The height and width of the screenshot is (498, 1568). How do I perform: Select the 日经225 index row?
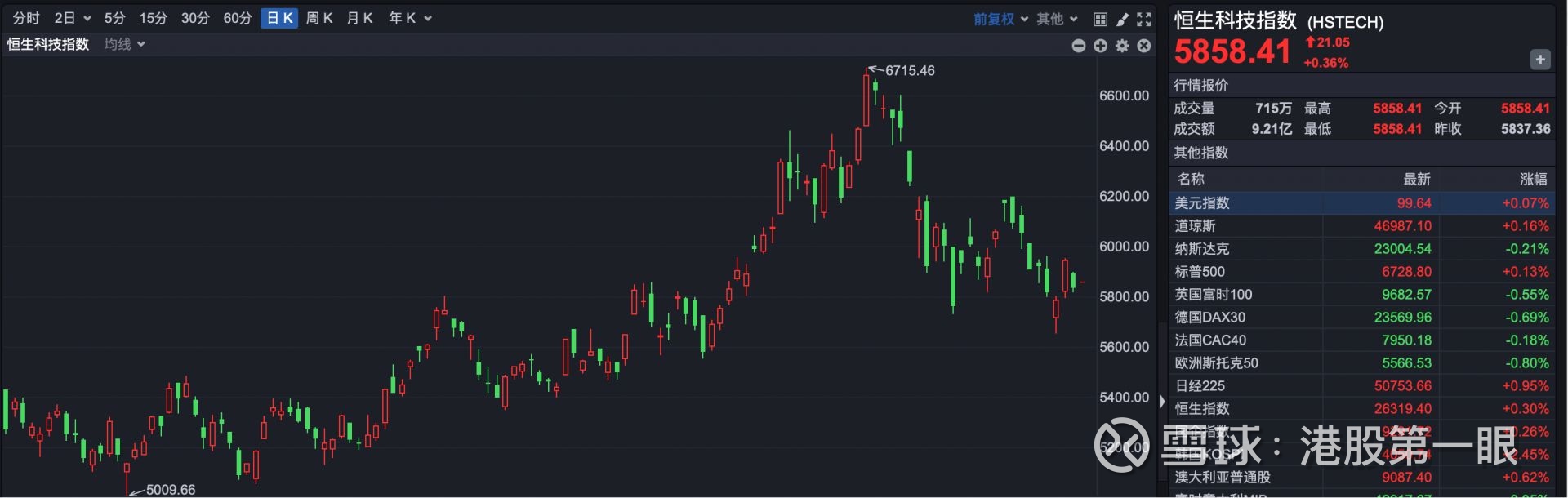[x=1361, y=386]
